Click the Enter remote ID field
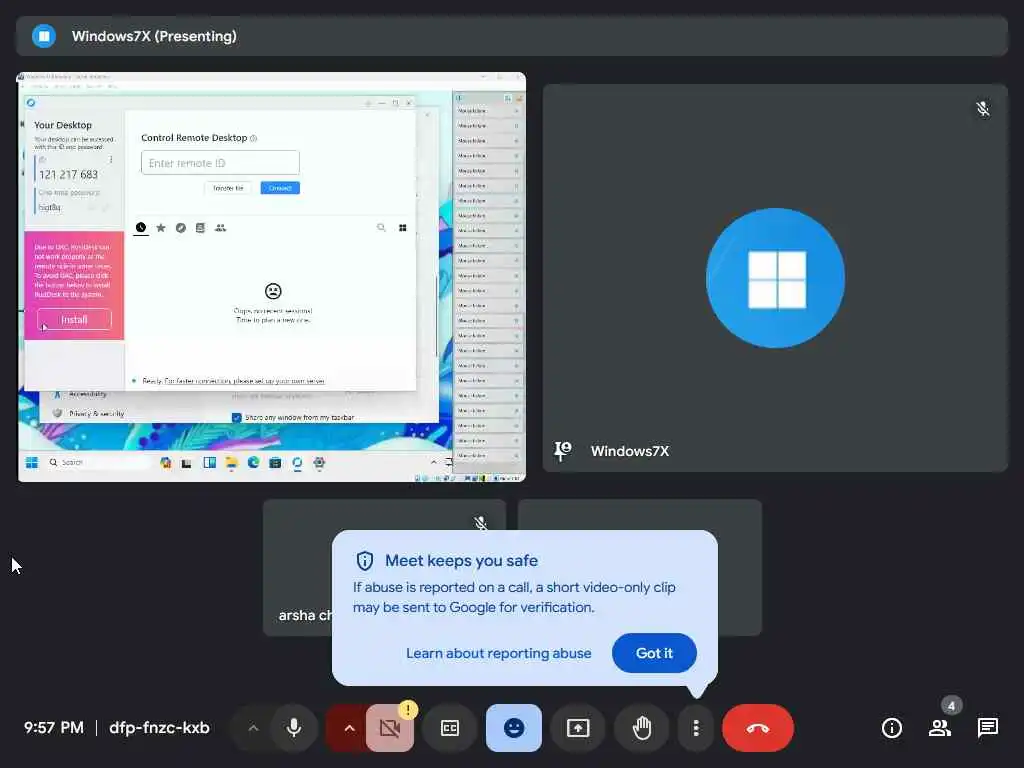This screenshot has width=1024, height=768. click(x=220, y=163)
